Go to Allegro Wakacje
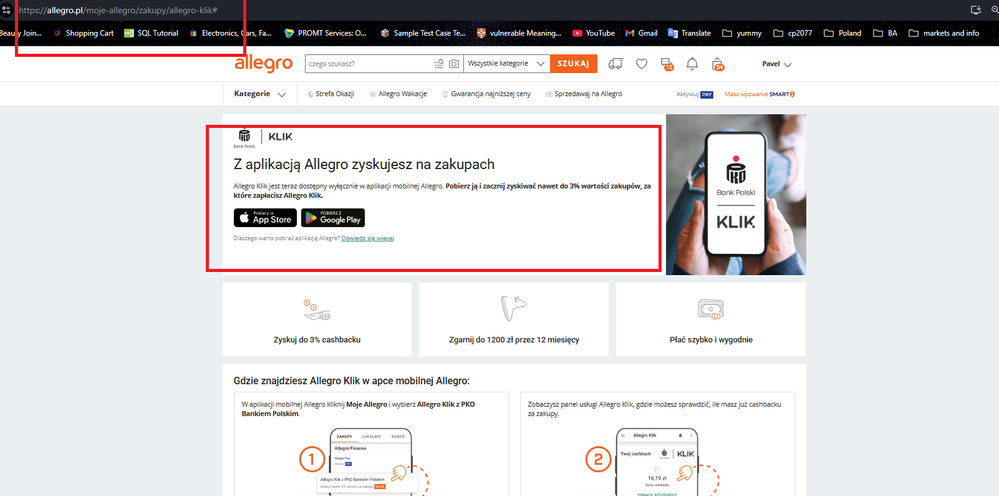Screen dimensions: 999x496 [x=398, y=94]
